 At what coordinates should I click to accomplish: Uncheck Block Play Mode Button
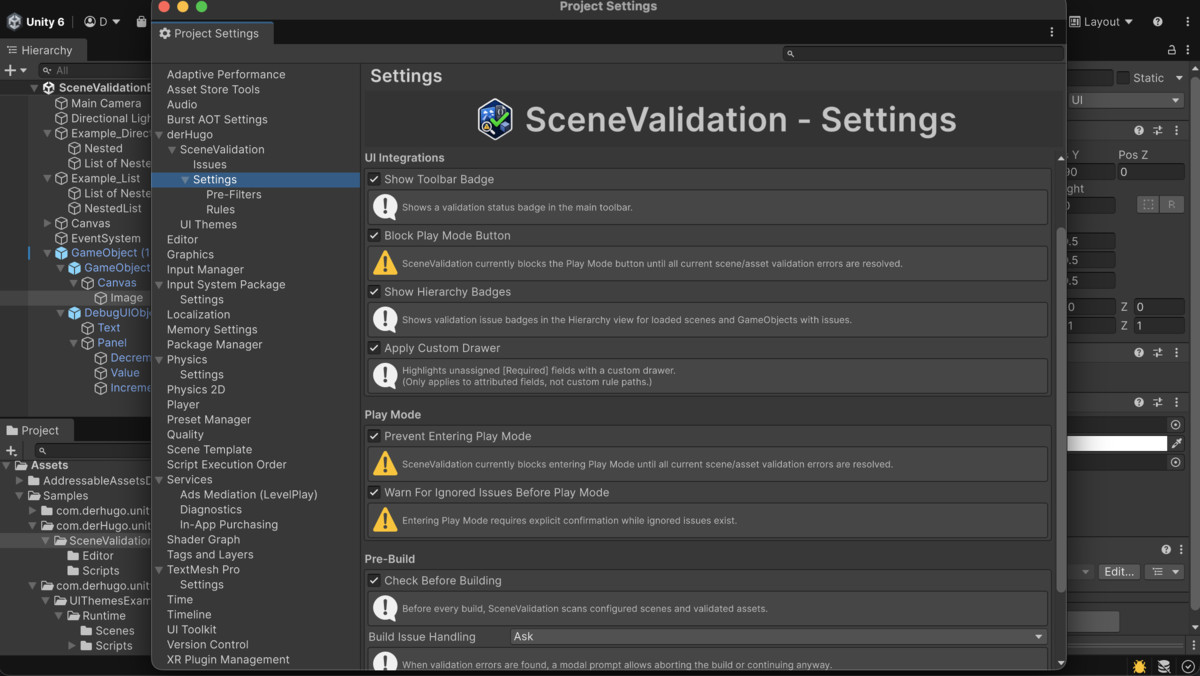click(374, 235)
